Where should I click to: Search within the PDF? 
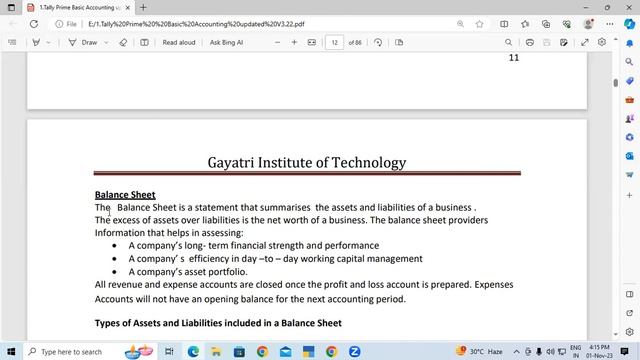coord(509,42)
